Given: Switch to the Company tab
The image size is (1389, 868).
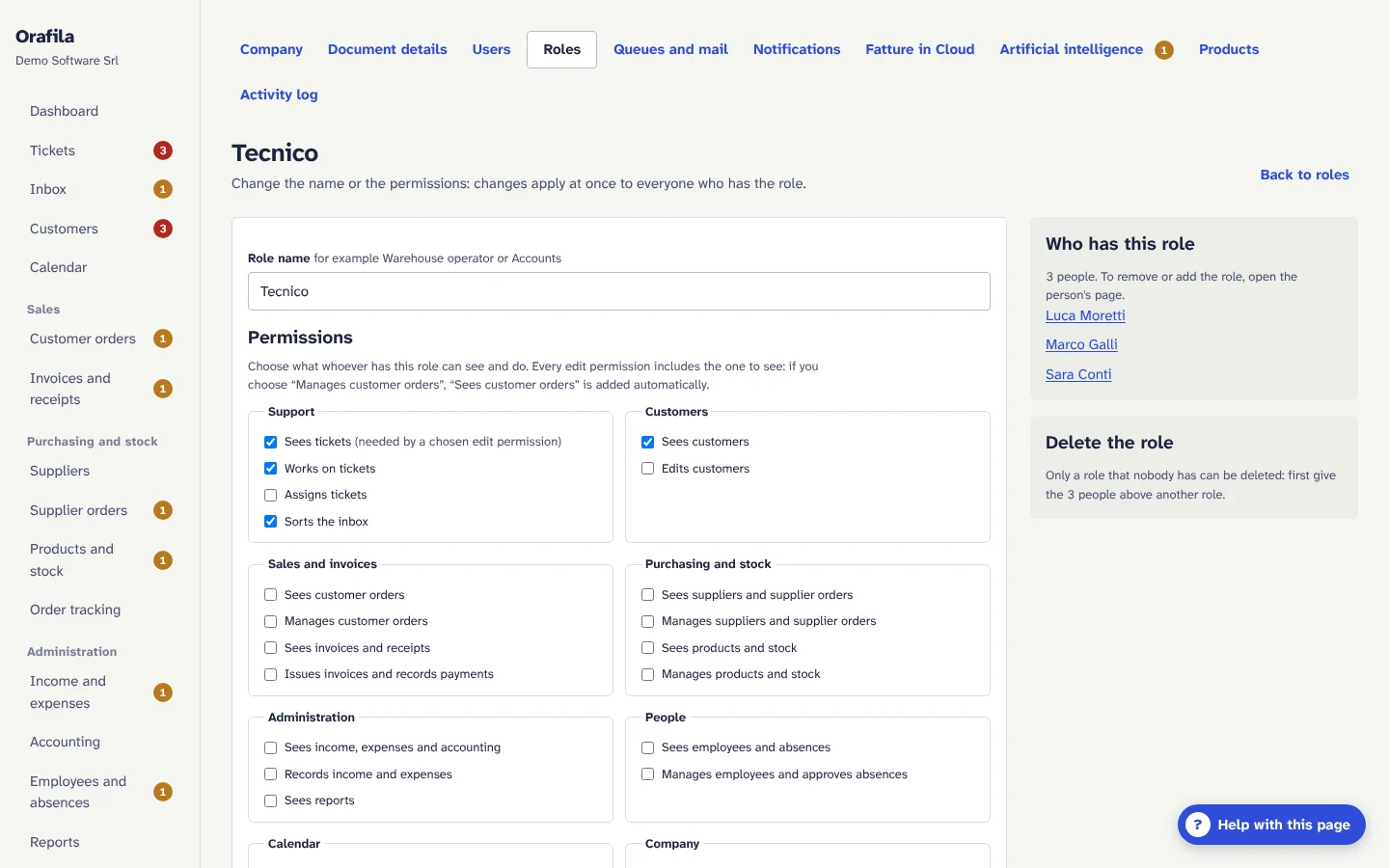Looking at the screenshot, I should click(x=271, y=49).
